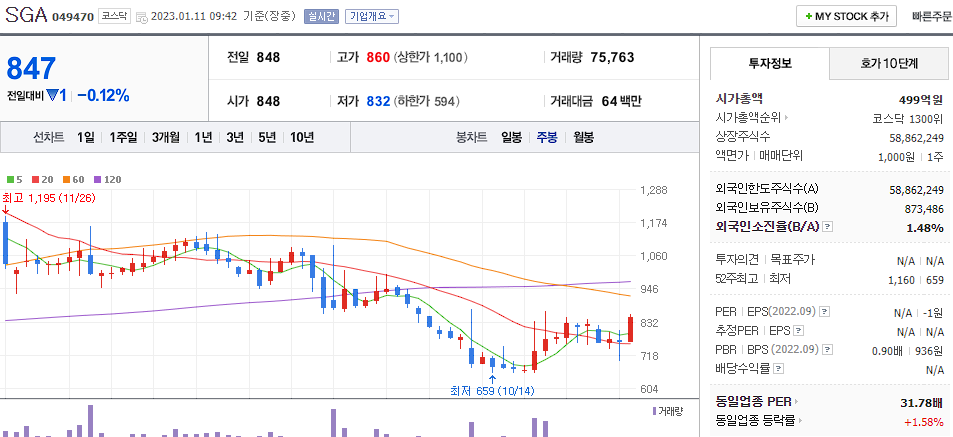Viewport: 953px width, 437px height.
Task: Click the purple 120-day moving average legend swatch
Action: pos(97,180)
